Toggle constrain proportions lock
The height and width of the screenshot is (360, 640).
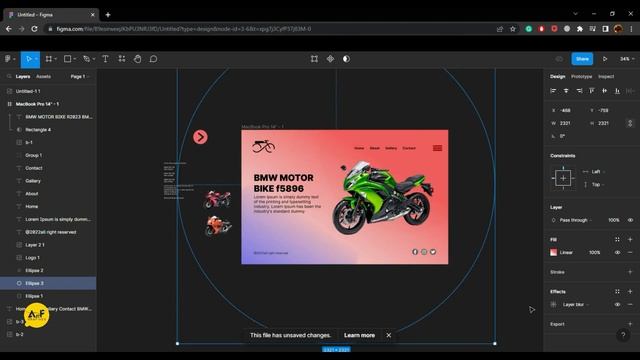(630, 123)
